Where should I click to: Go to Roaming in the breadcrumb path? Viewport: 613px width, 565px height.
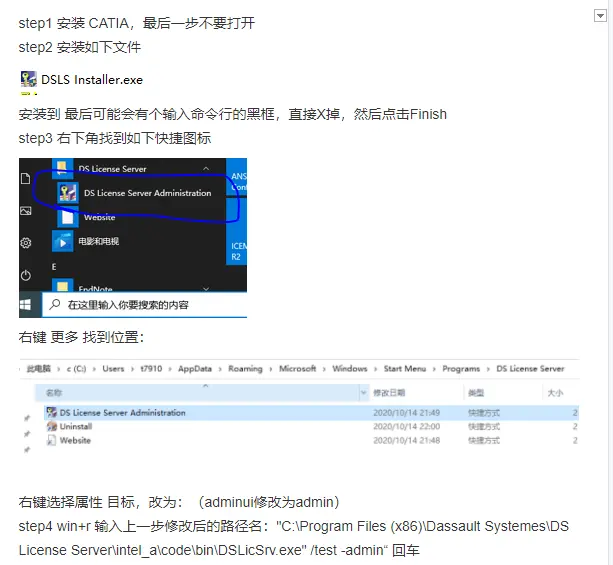pyautogui.click(x=246, y=369)
